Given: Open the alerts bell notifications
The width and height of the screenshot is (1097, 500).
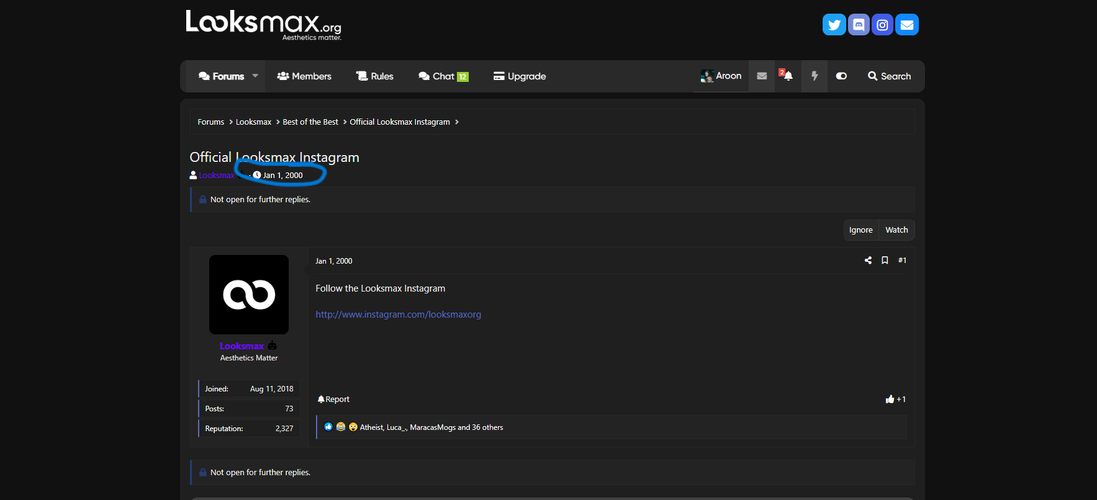Looking at the screenshot, I should (787, 76).
